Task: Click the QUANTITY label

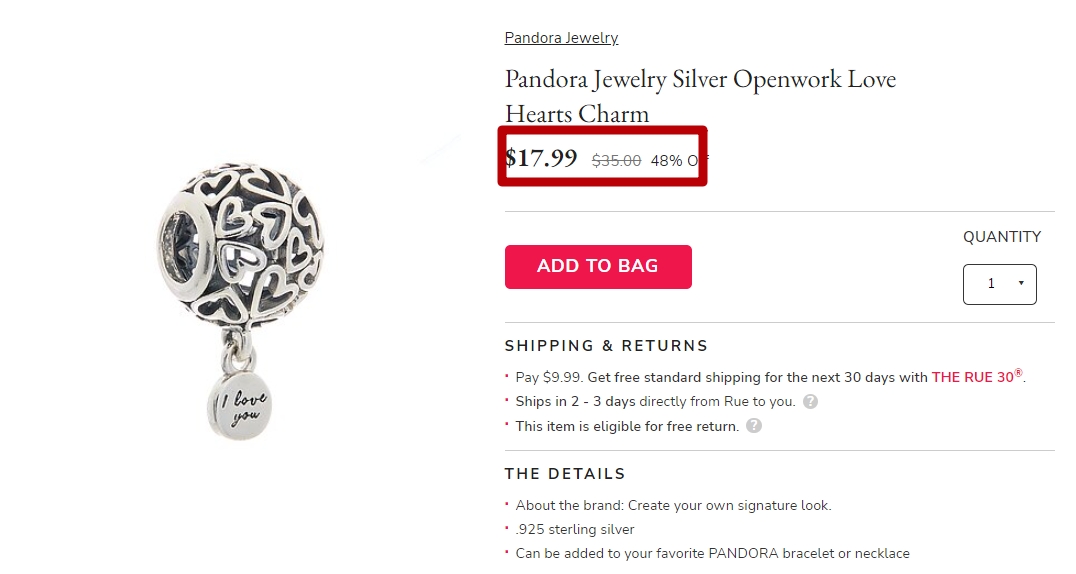Action: 1002,237
